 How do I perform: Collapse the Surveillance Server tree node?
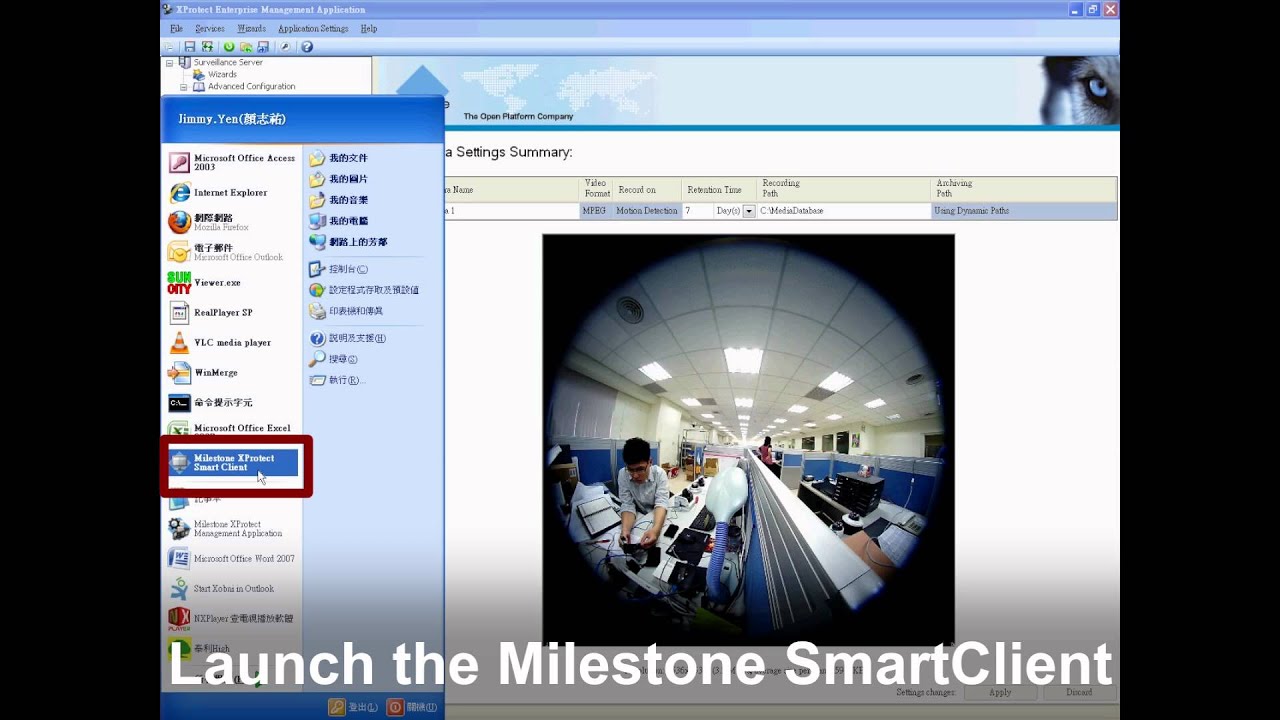169,63
